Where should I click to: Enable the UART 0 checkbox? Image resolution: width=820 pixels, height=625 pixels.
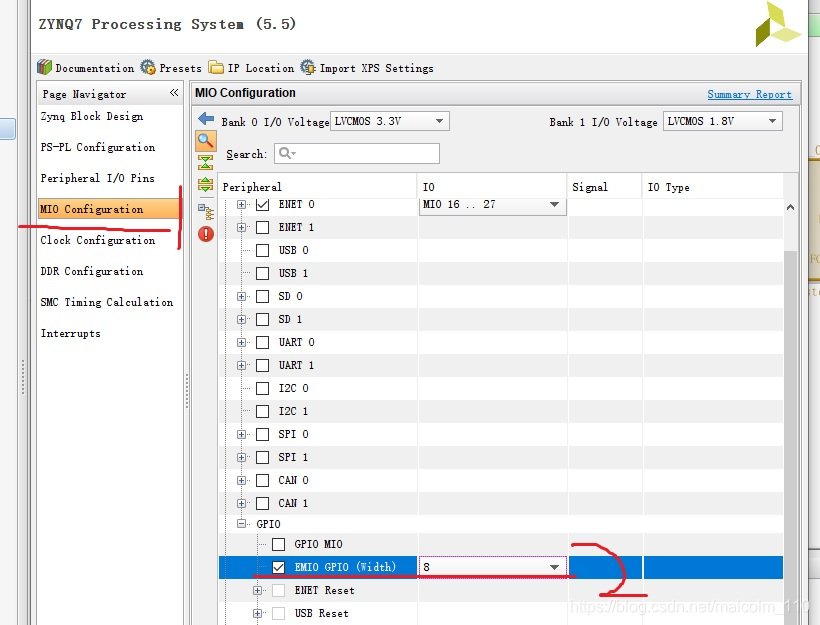[x=263, y=342]
